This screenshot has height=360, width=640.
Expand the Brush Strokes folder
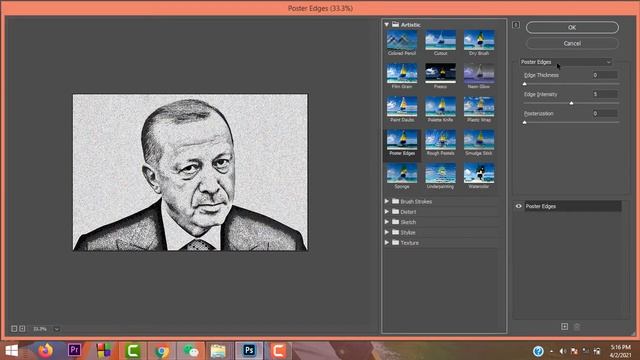[387, 201]
